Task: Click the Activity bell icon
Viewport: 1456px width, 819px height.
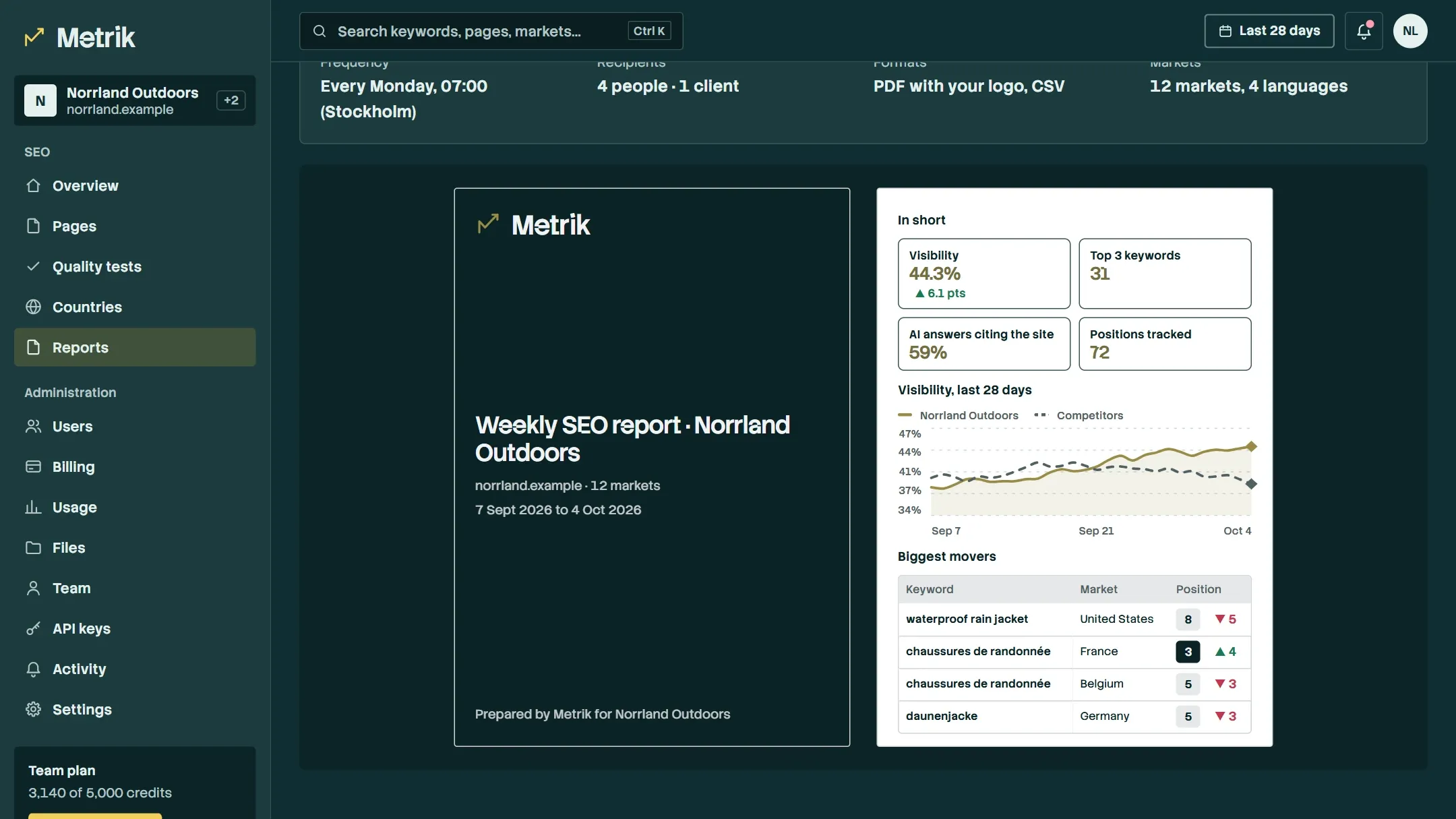Action: (x=33, y=669)
